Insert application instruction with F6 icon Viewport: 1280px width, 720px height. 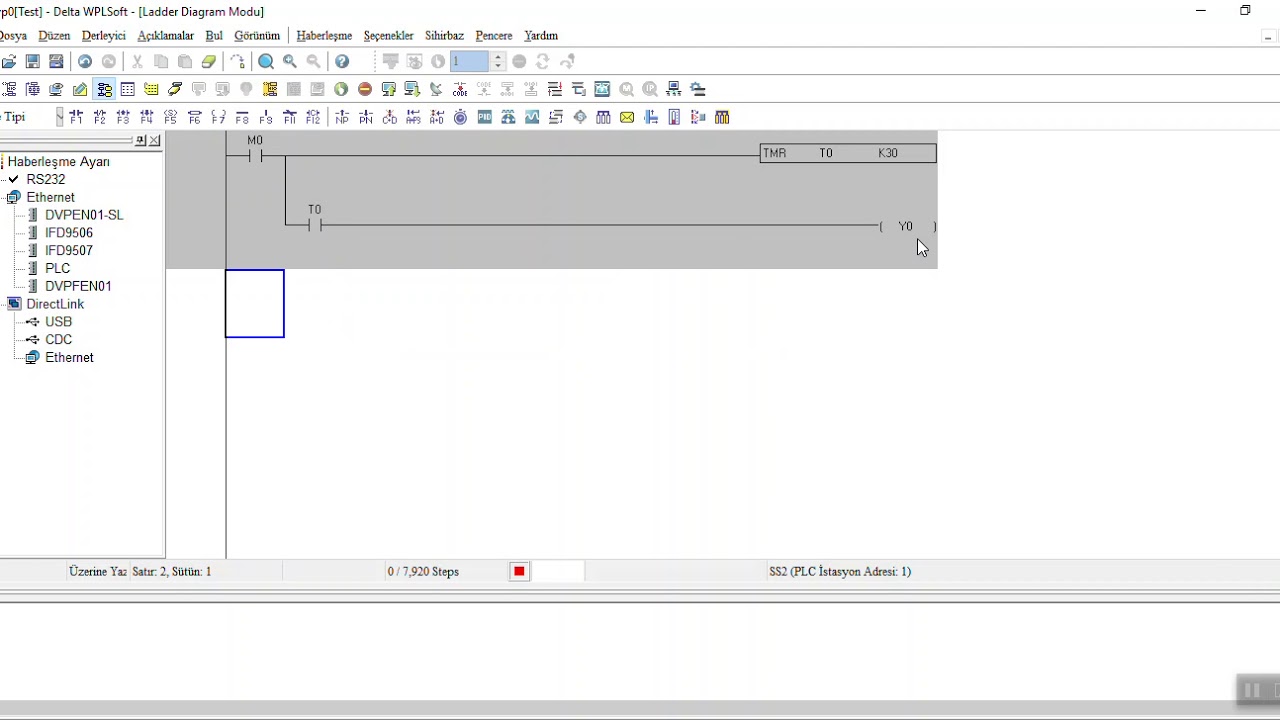point(195,117)
